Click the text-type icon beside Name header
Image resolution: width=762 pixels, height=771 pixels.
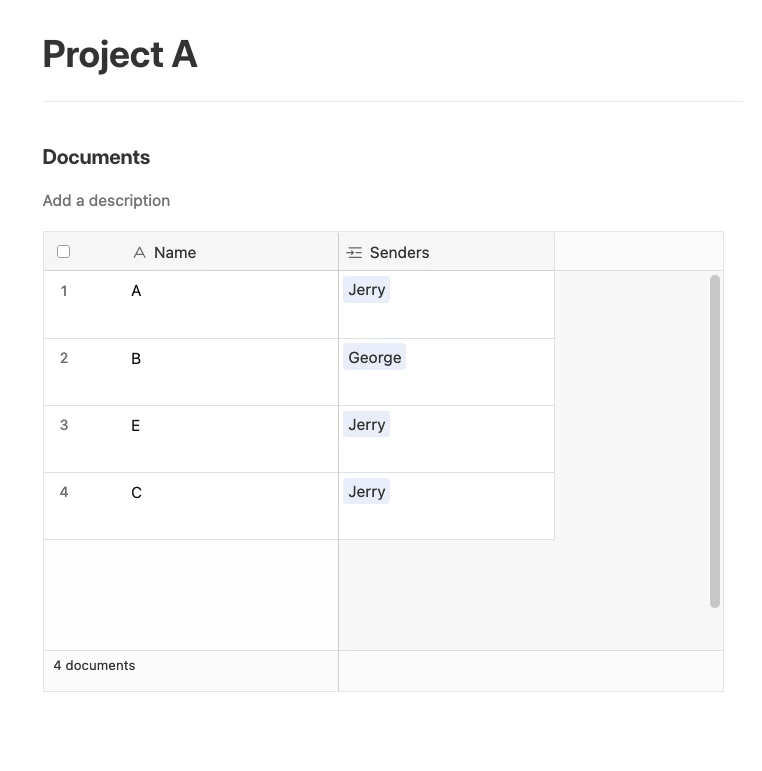click(140, 253)
